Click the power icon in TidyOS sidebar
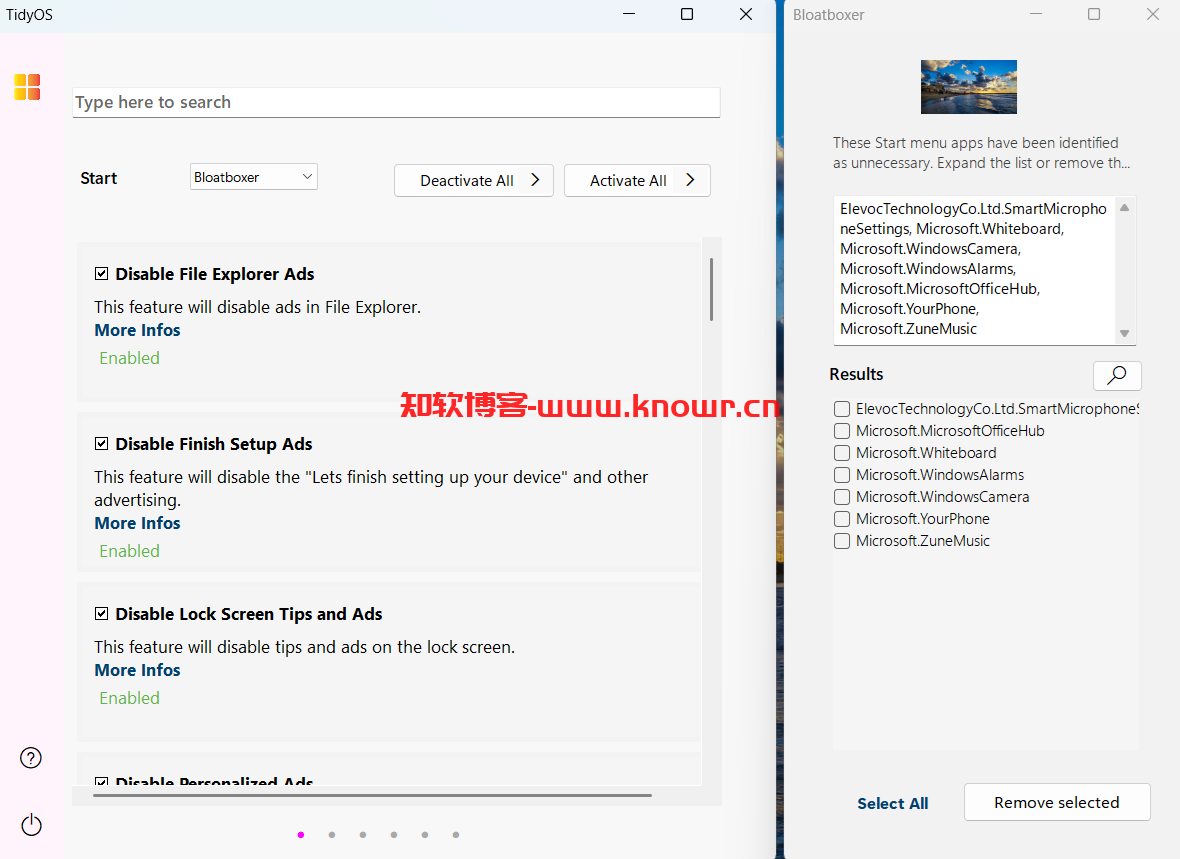 [x=32, y=825]
